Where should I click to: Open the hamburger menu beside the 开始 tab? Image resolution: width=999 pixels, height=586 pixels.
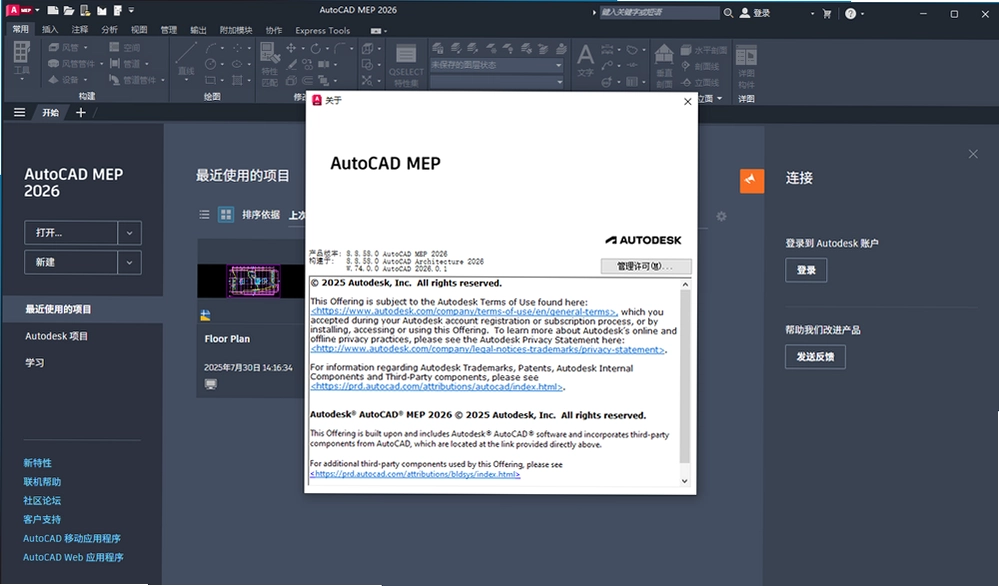pyautogui.click(x=20, y=113)
